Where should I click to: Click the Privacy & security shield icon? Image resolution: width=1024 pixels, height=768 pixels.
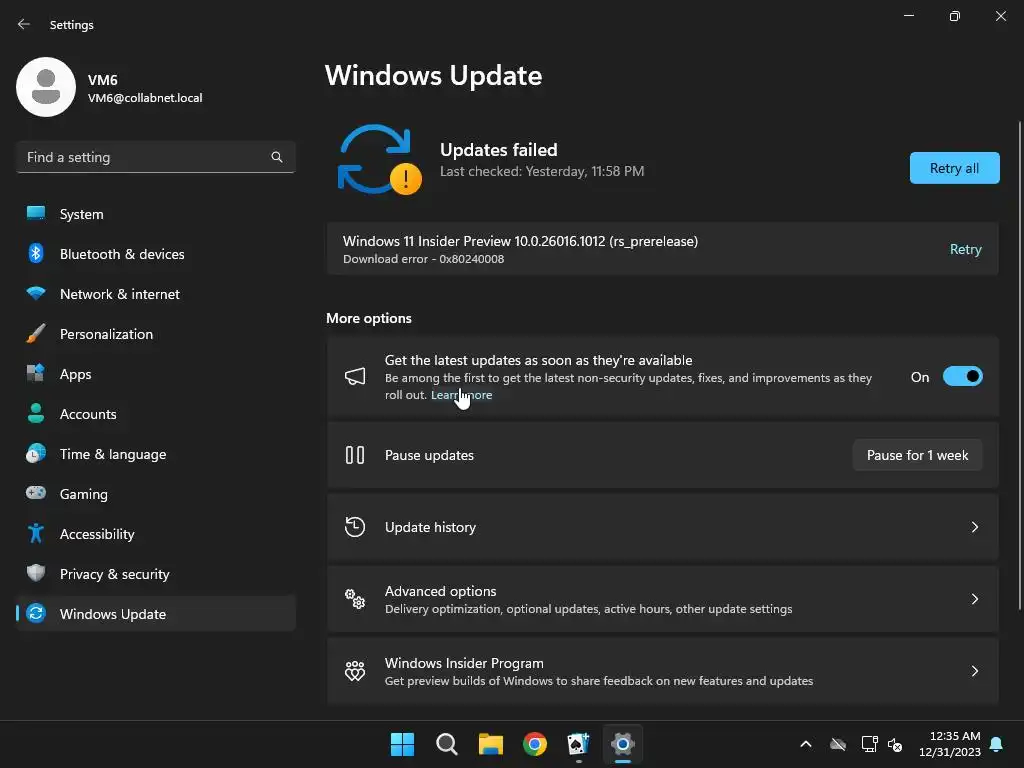(x=36, y=573)
